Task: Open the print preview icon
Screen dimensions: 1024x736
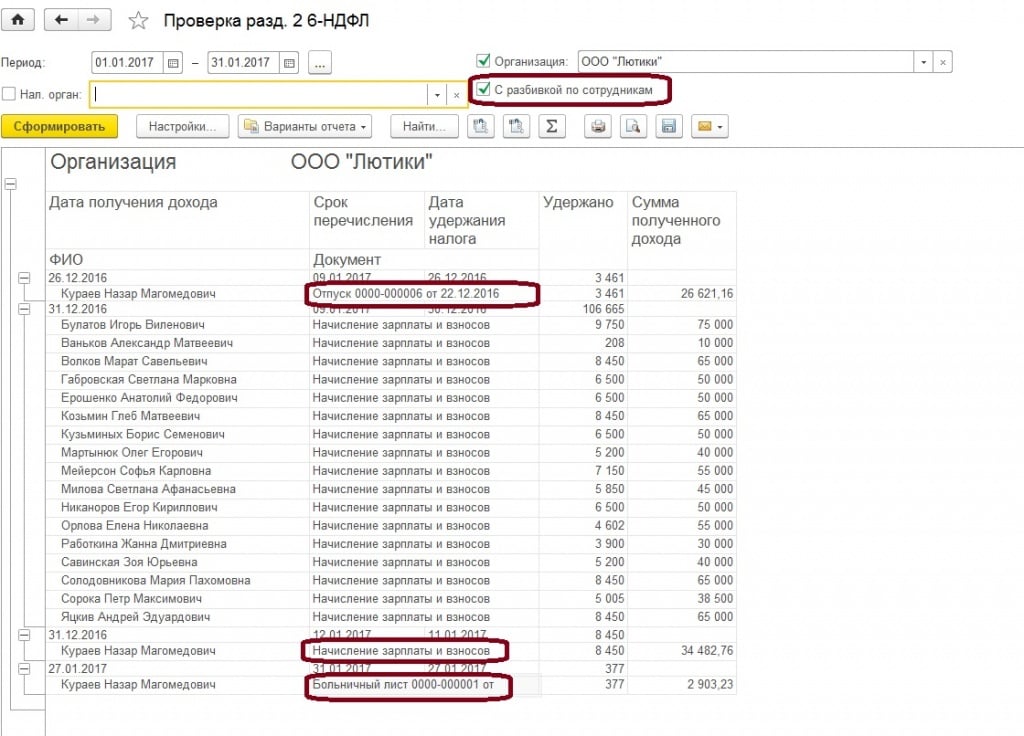Action: point(632,127)
